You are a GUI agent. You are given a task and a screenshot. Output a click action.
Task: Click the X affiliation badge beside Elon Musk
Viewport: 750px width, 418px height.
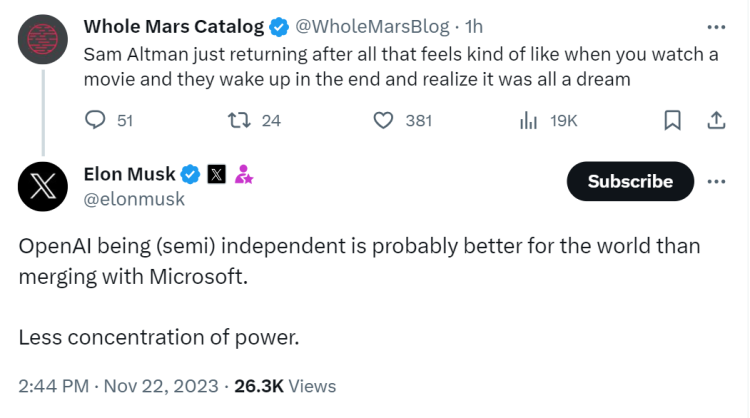pyautogui.click(x=217, y=175)
